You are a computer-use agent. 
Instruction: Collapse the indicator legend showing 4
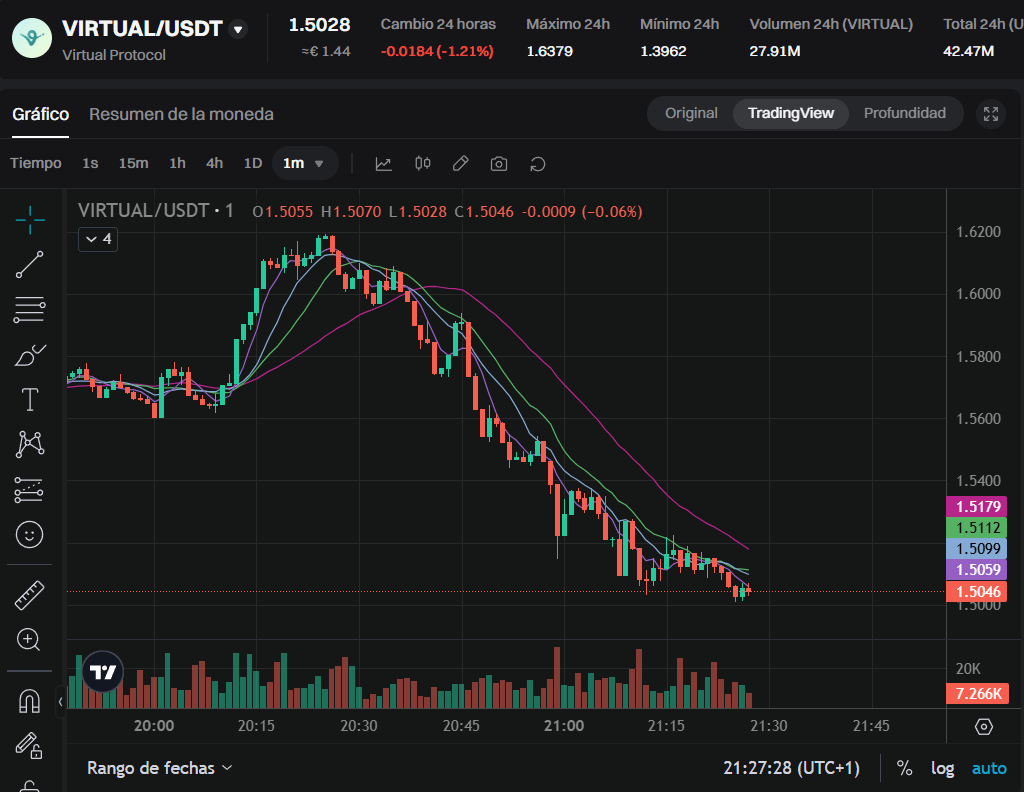[x=98, y=239]
